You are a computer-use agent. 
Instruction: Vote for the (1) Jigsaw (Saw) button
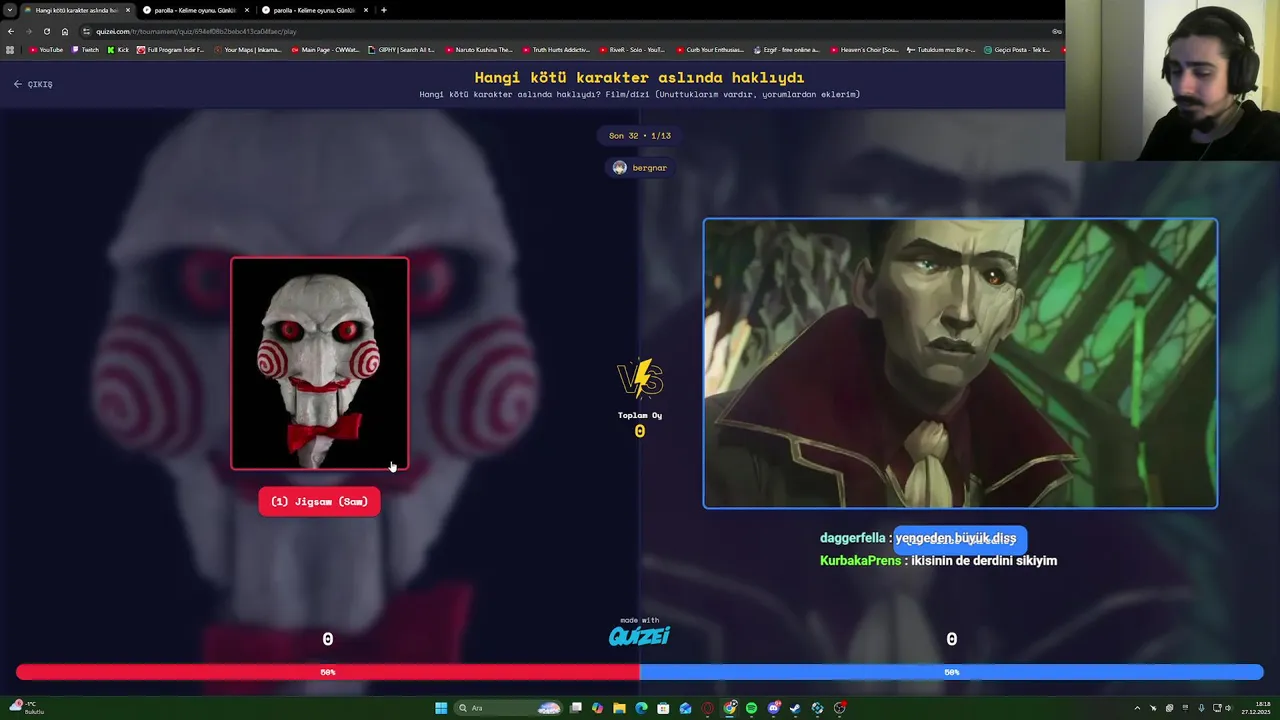319,502
